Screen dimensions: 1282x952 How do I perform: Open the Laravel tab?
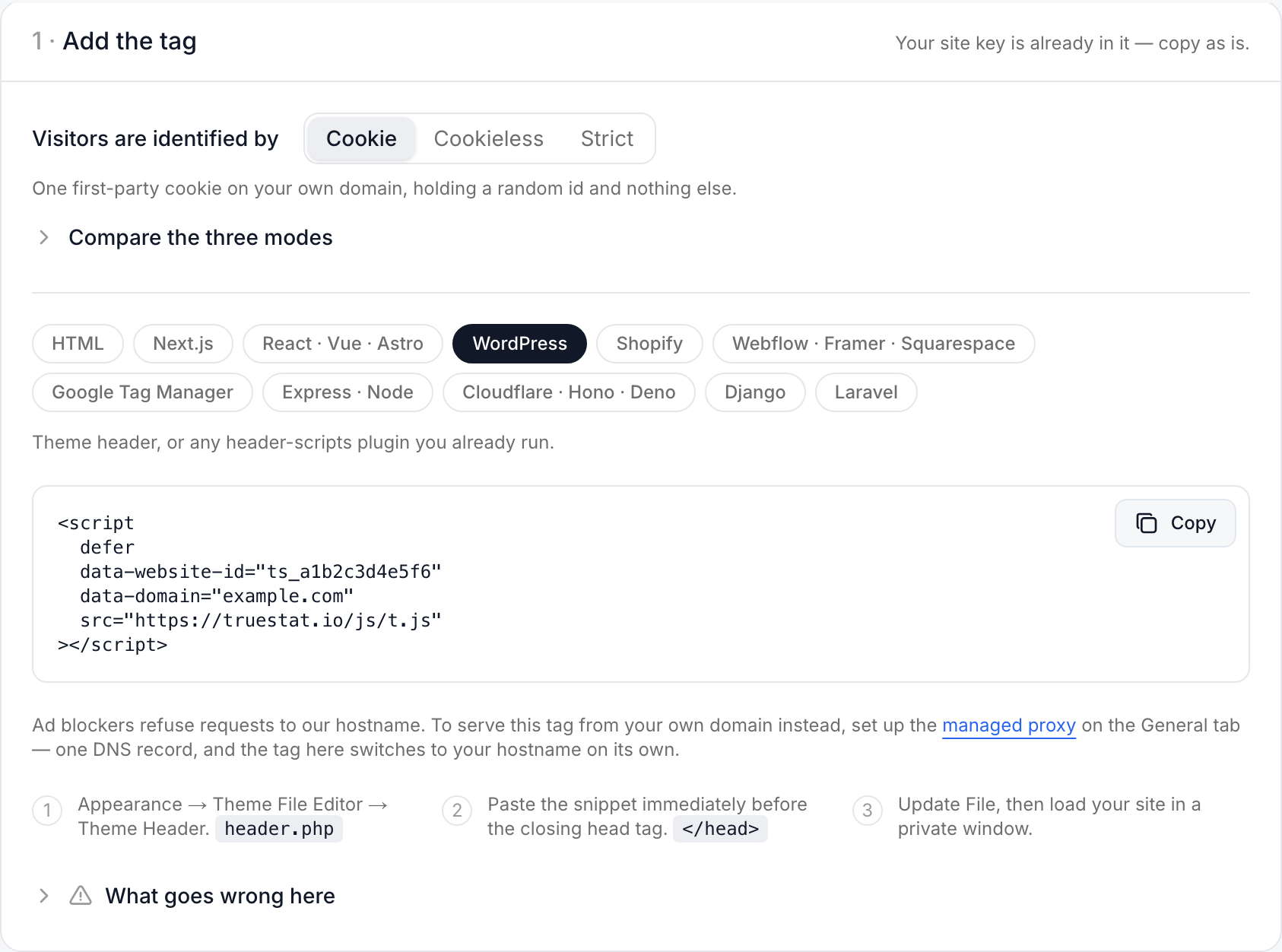[x=866, y=392]
